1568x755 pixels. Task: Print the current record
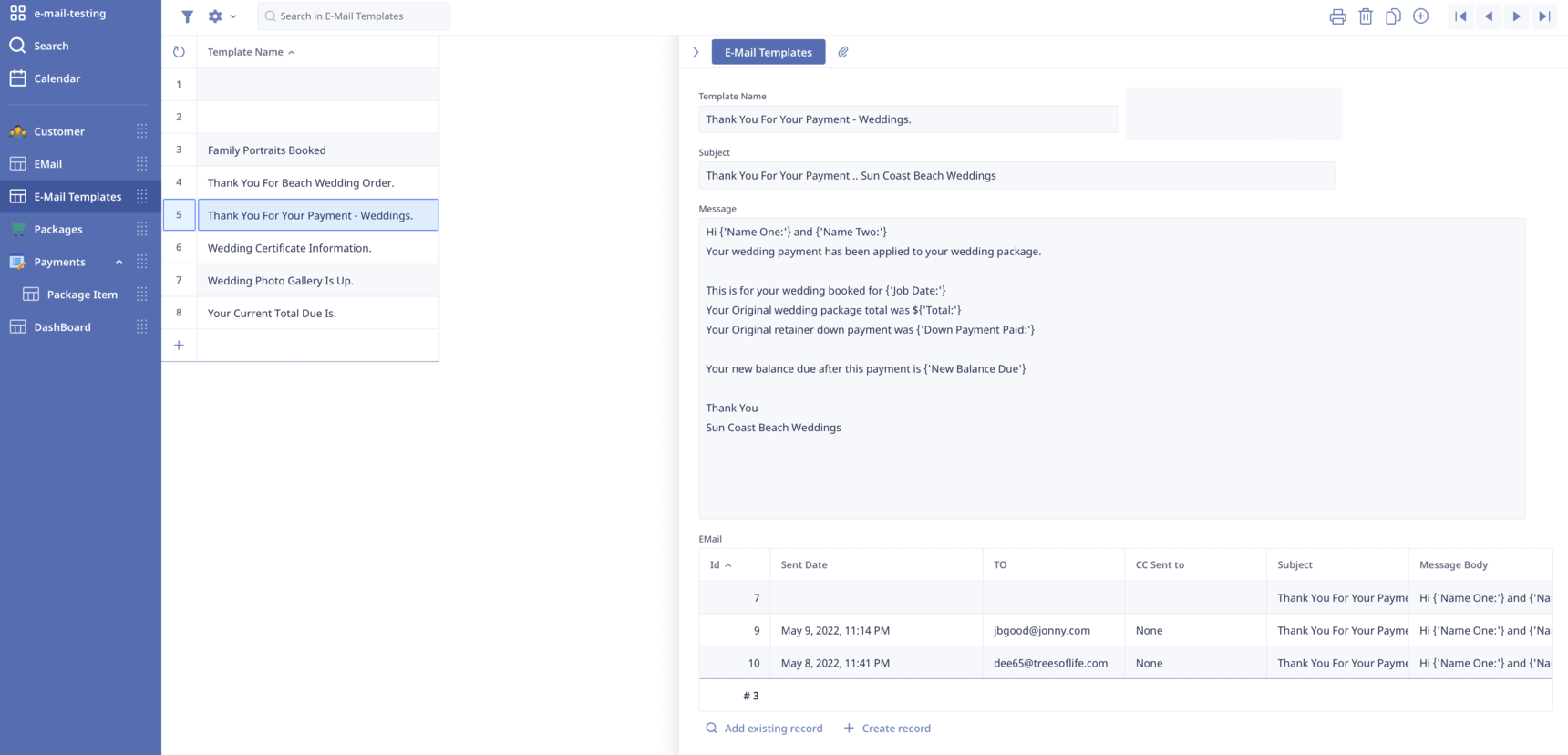point(1337,16)
